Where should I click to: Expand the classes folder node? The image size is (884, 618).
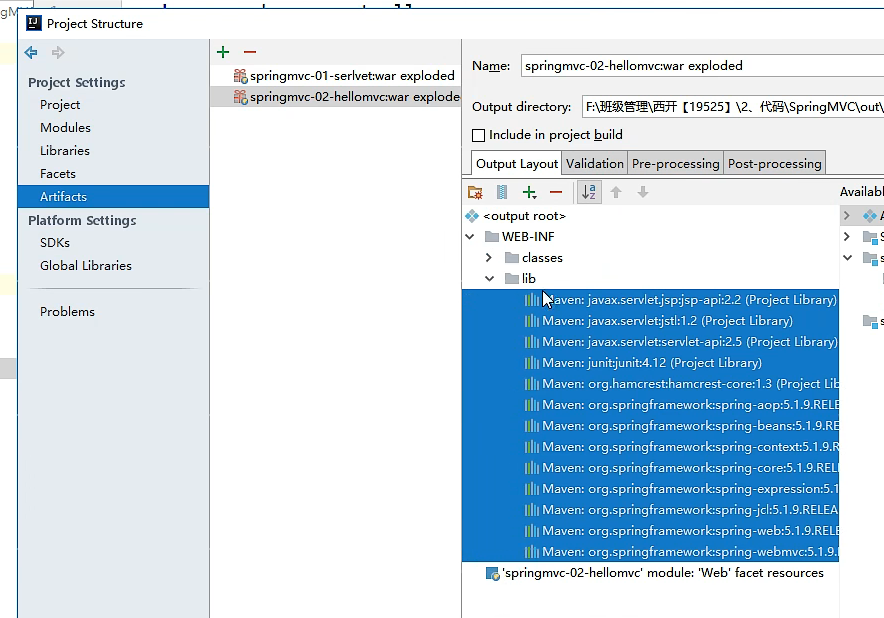(489, 258)
